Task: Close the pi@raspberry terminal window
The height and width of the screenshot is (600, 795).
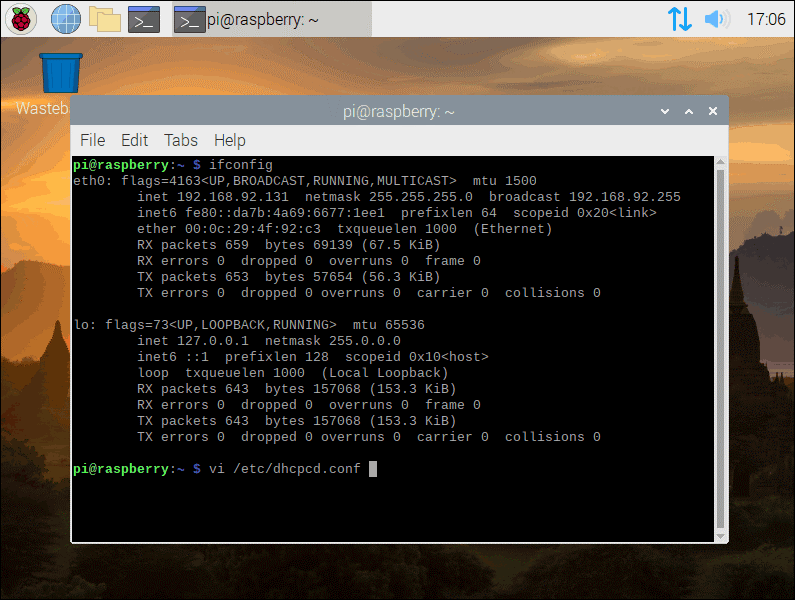Action: [712, 111]
